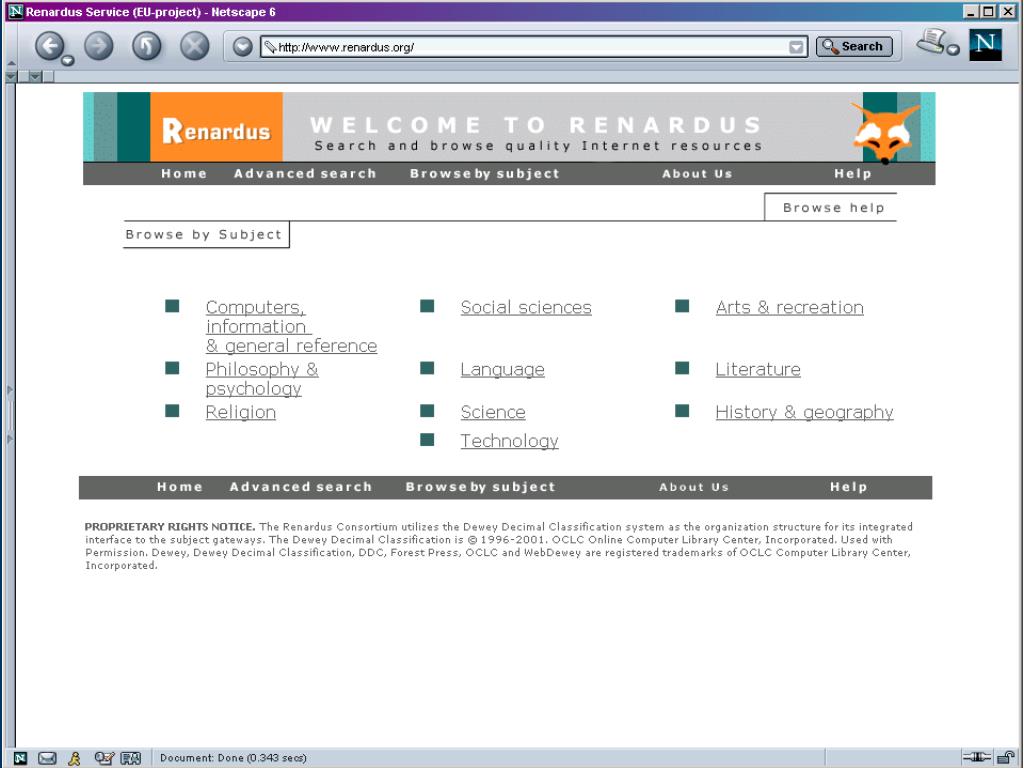Open Composer from status bar icon
The width and height of the screenshot is (1024, 768).
(103, 758)
